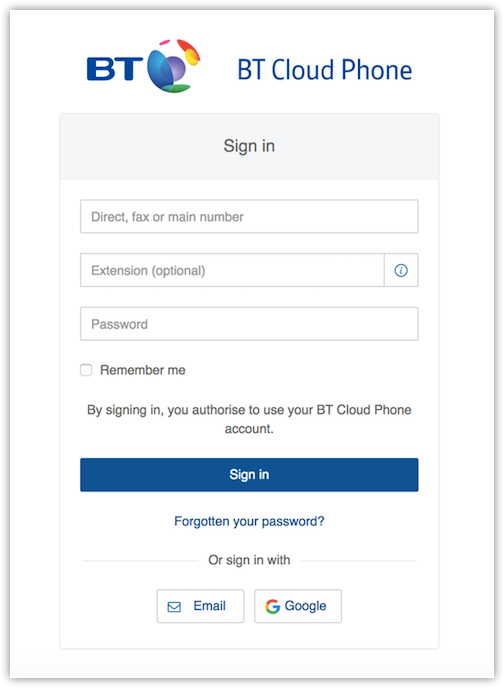Tick the Remember me checkbox
This screenshot has height=688, width=504.
click(86, 370)
